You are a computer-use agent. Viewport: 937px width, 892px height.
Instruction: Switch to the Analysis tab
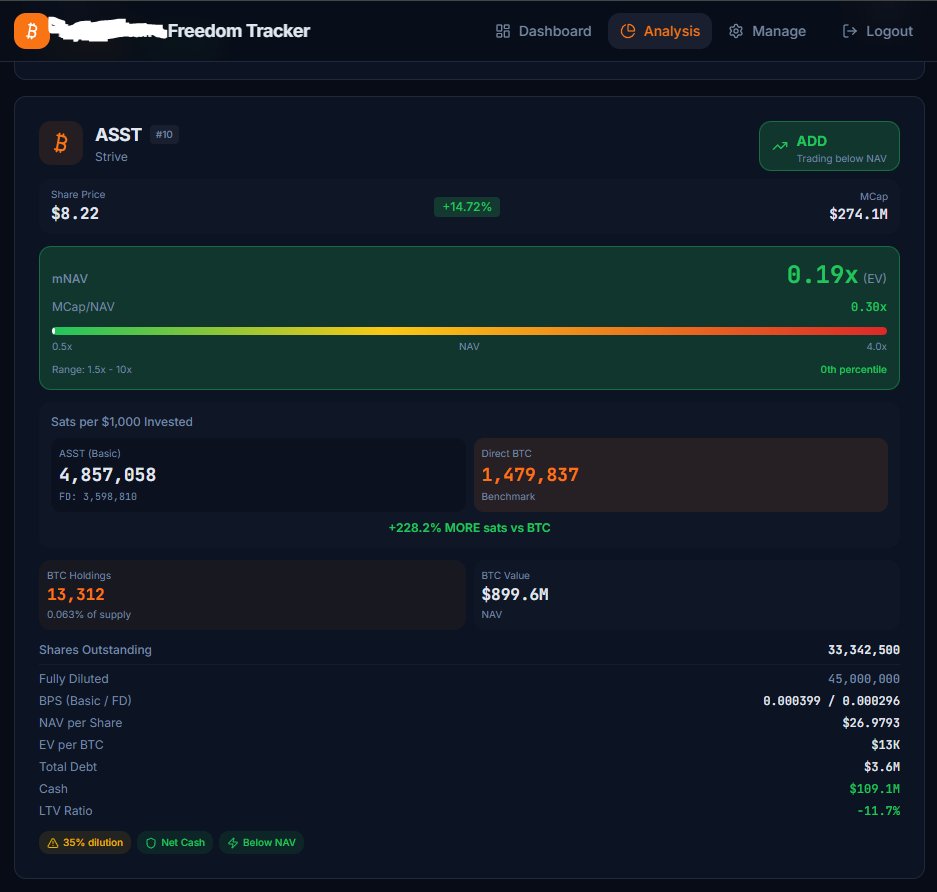[x=660, y=31]
